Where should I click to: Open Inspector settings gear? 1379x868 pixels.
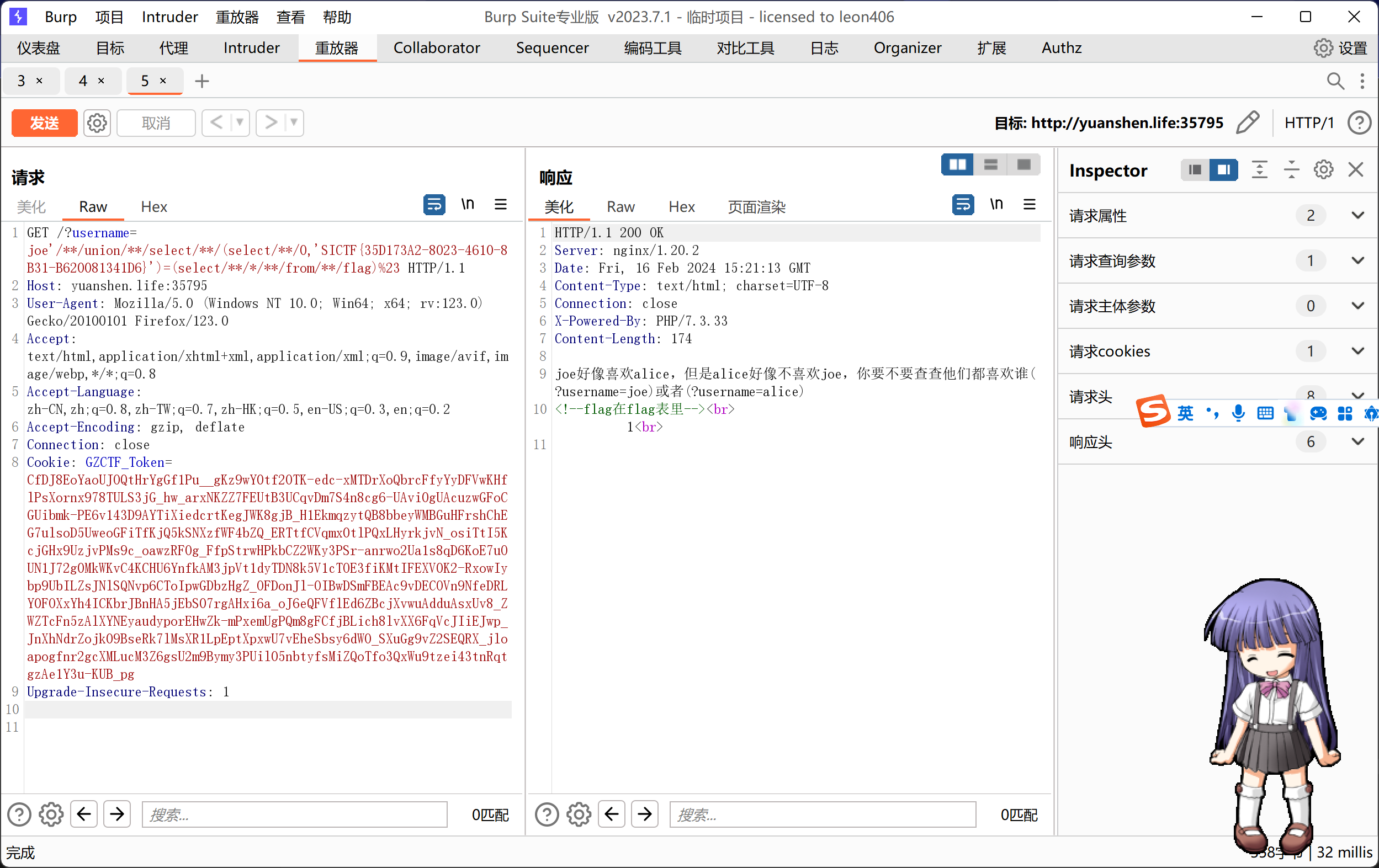[x=1323, y=169]
